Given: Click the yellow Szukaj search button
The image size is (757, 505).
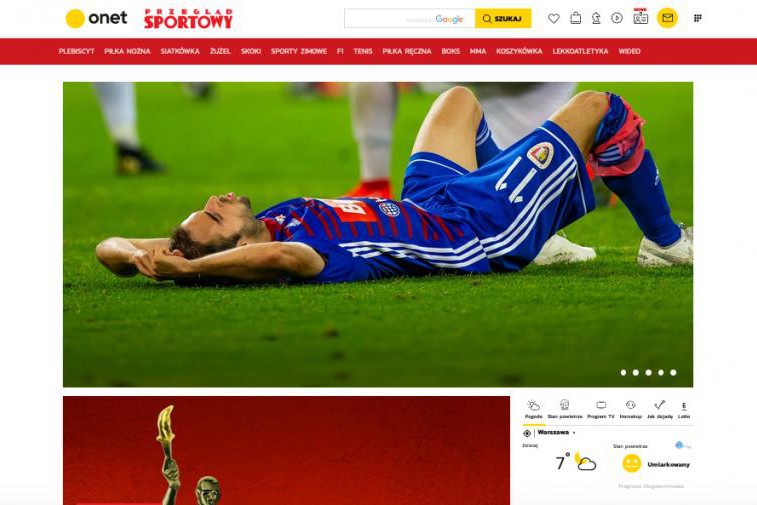Looking at the screenshot, I should (503, 18).
